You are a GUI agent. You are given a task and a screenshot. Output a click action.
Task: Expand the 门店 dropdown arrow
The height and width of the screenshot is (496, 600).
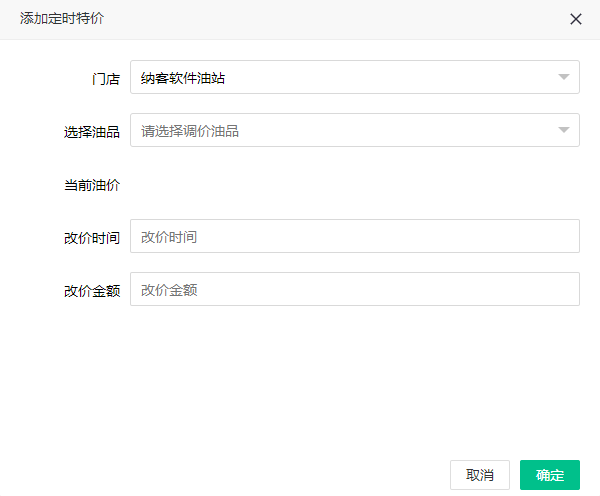tap(563, 77)
